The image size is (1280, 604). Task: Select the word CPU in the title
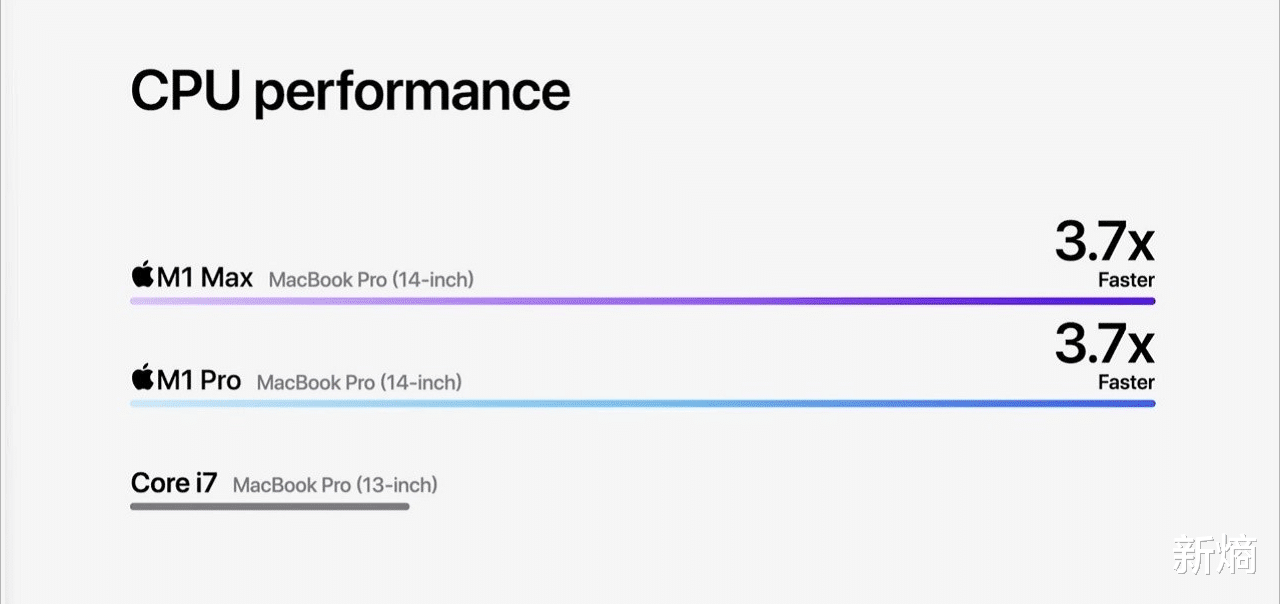[x=185, y=90]
